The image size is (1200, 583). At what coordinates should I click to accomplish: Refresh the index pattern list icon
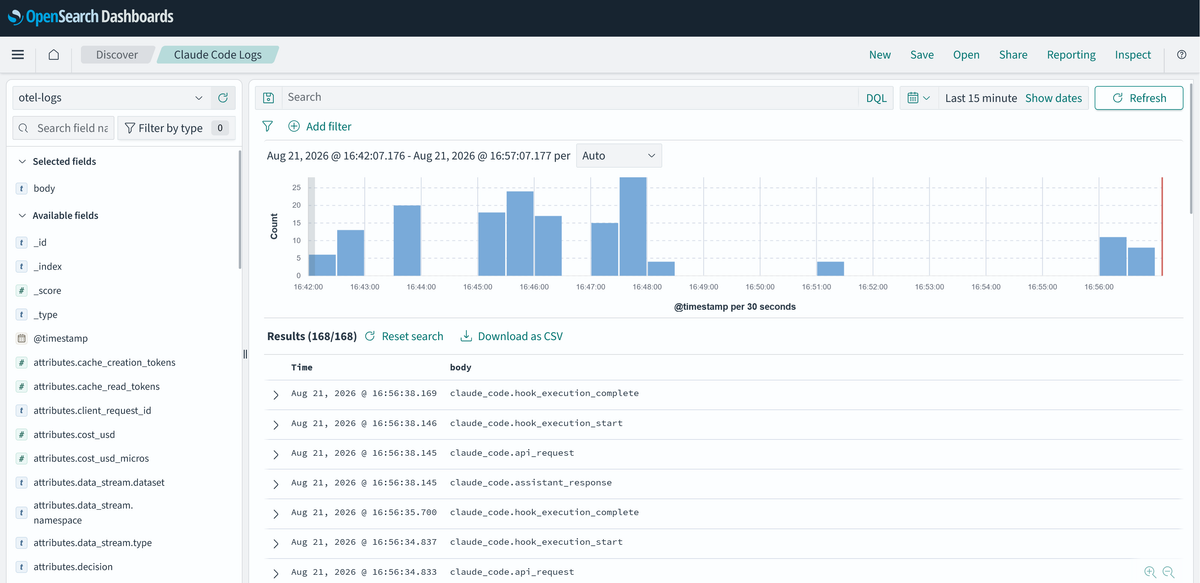click(223, 98)
